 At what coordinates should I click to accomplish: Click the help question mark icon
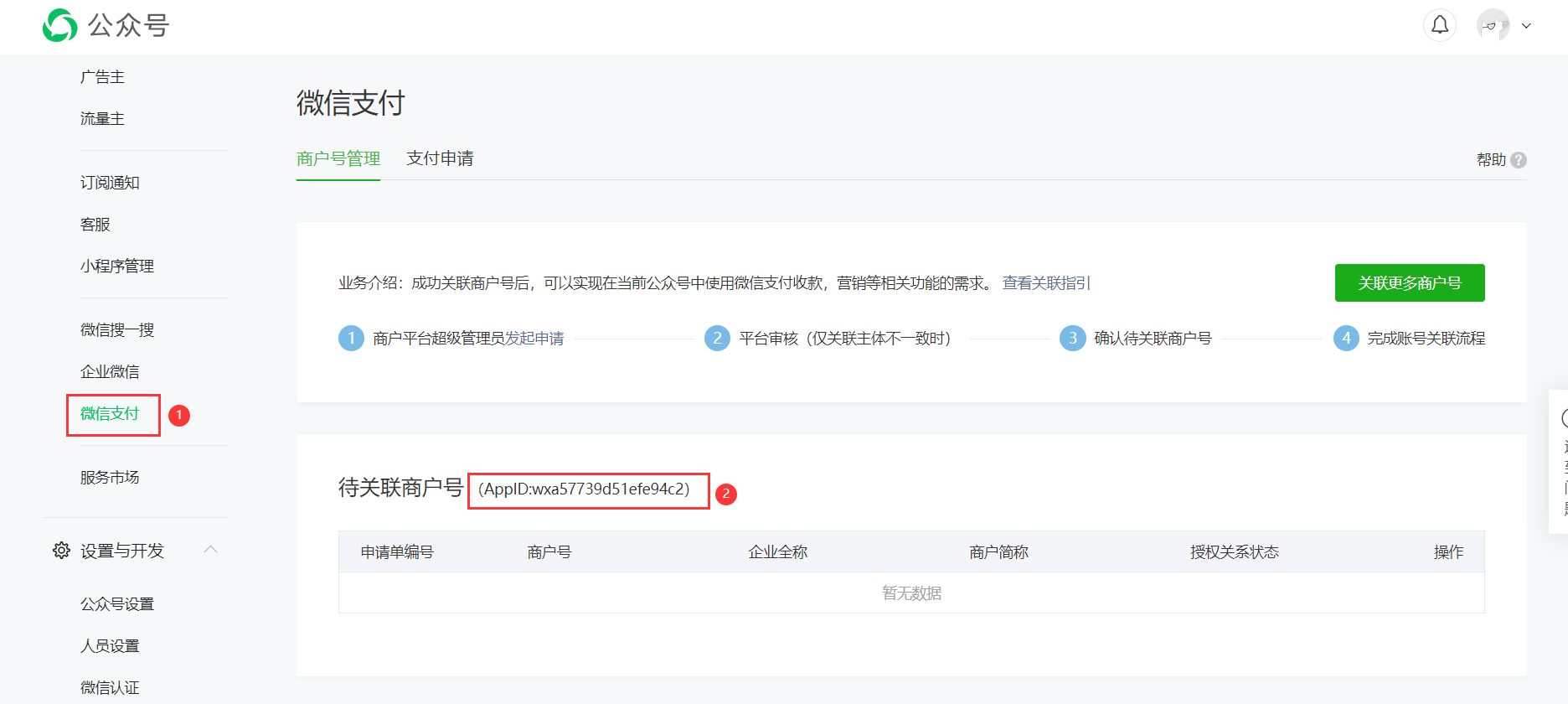coord(1519,159)
